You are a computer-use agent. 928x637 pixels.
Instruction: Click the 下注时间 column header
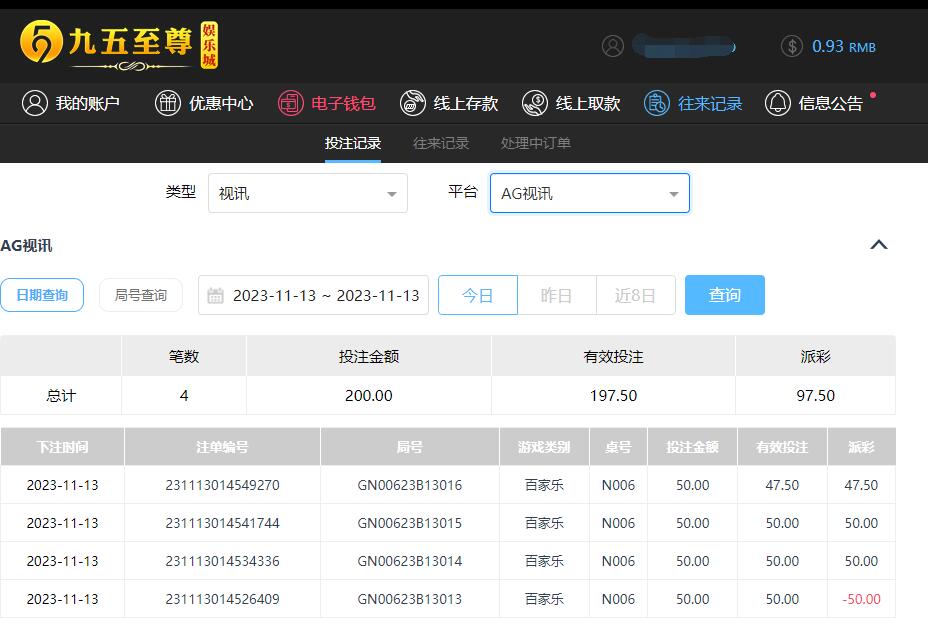pos(62,447)
